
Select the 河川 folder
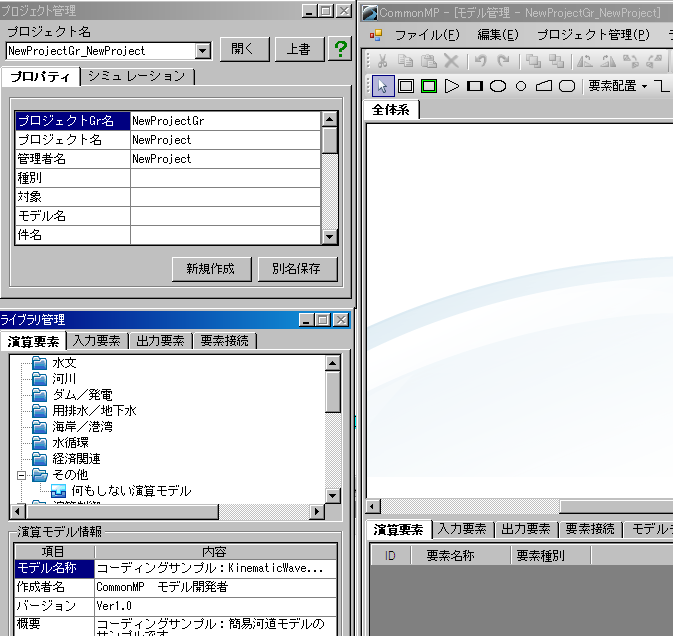tap(64, 379)
